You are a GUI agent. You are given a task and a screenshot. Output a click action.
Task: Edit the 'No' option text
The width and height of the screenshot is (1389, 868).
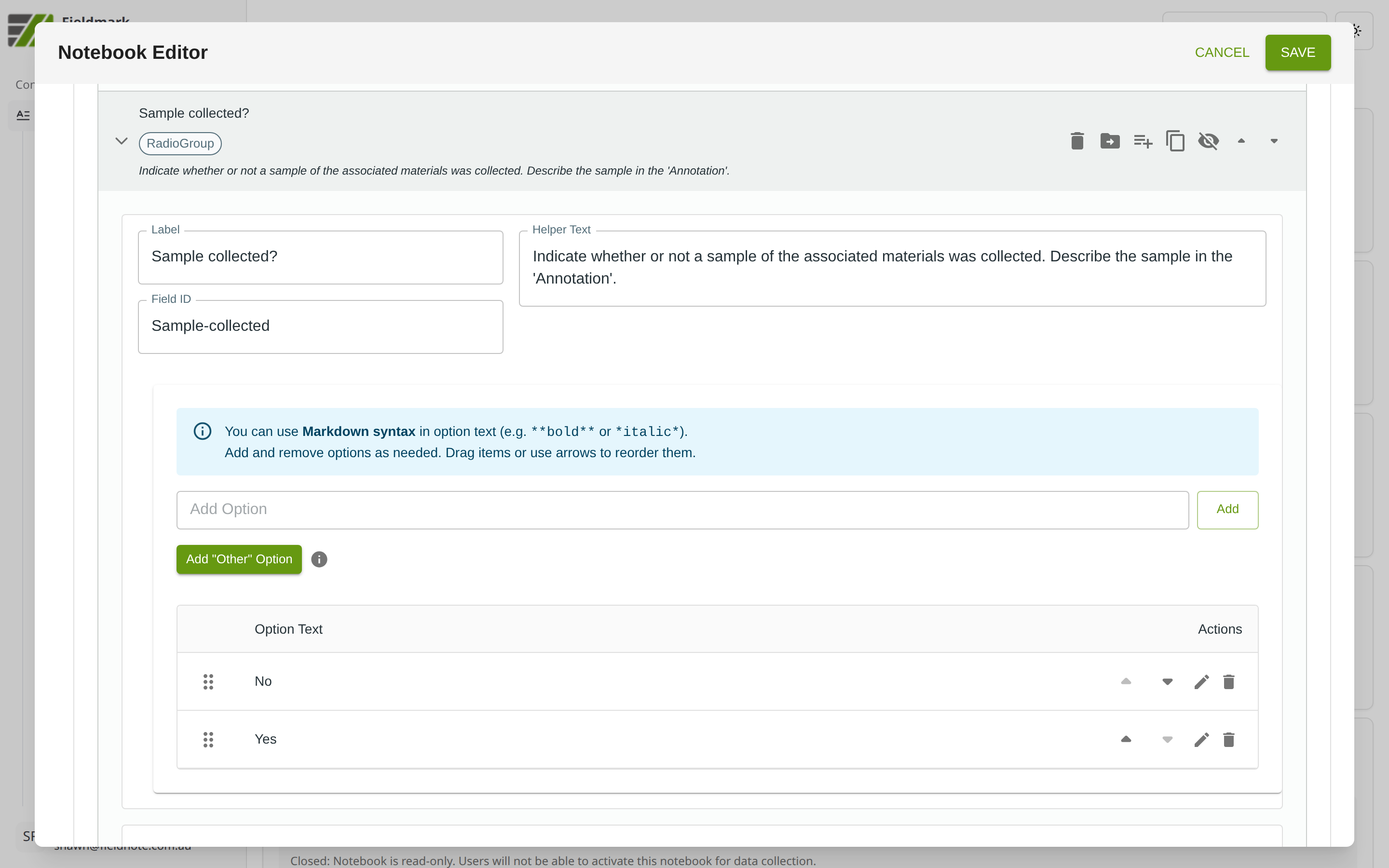click(1201, 681)
